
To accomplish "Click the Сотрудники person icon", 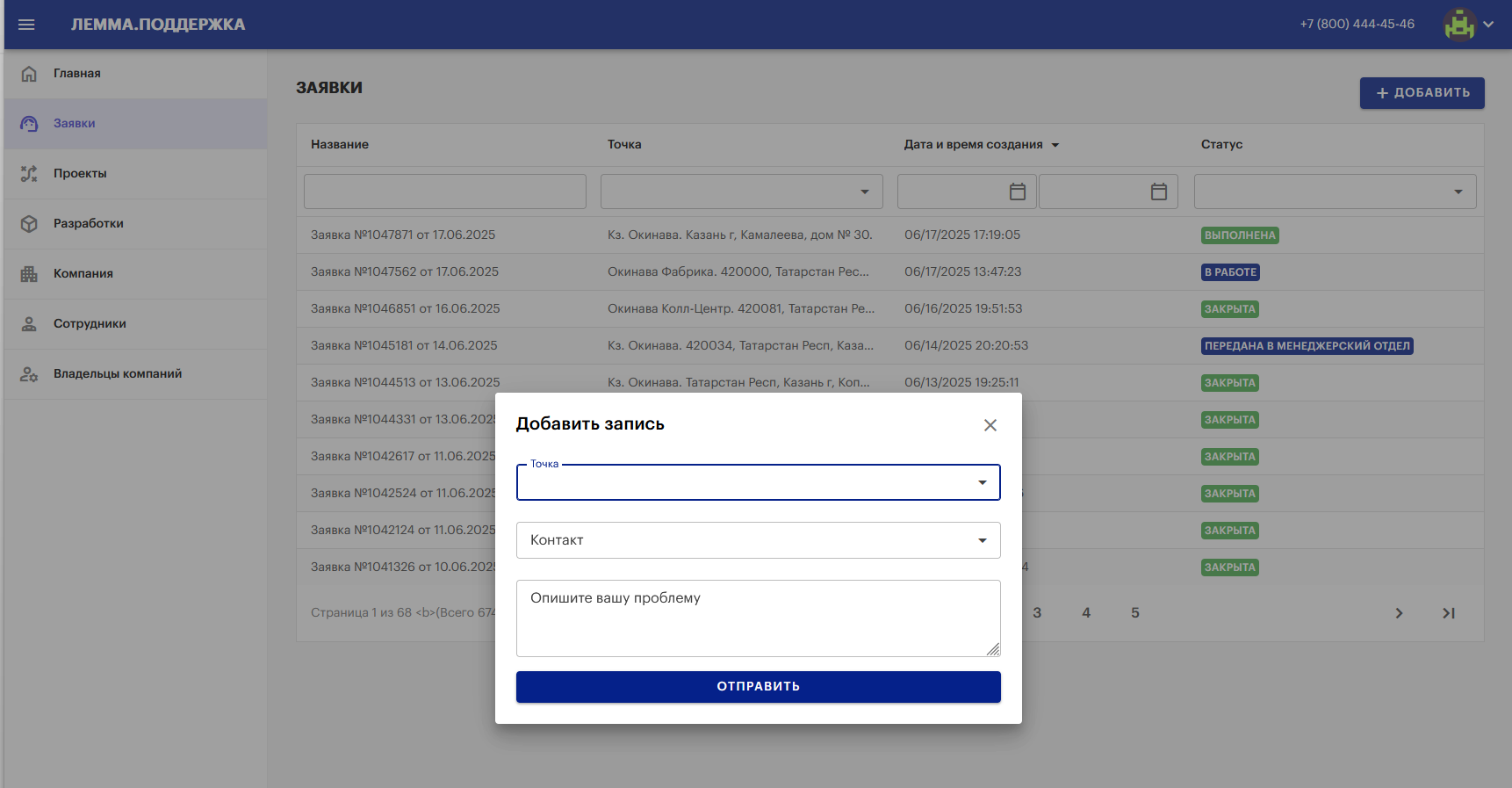I will tap(29, 324).
